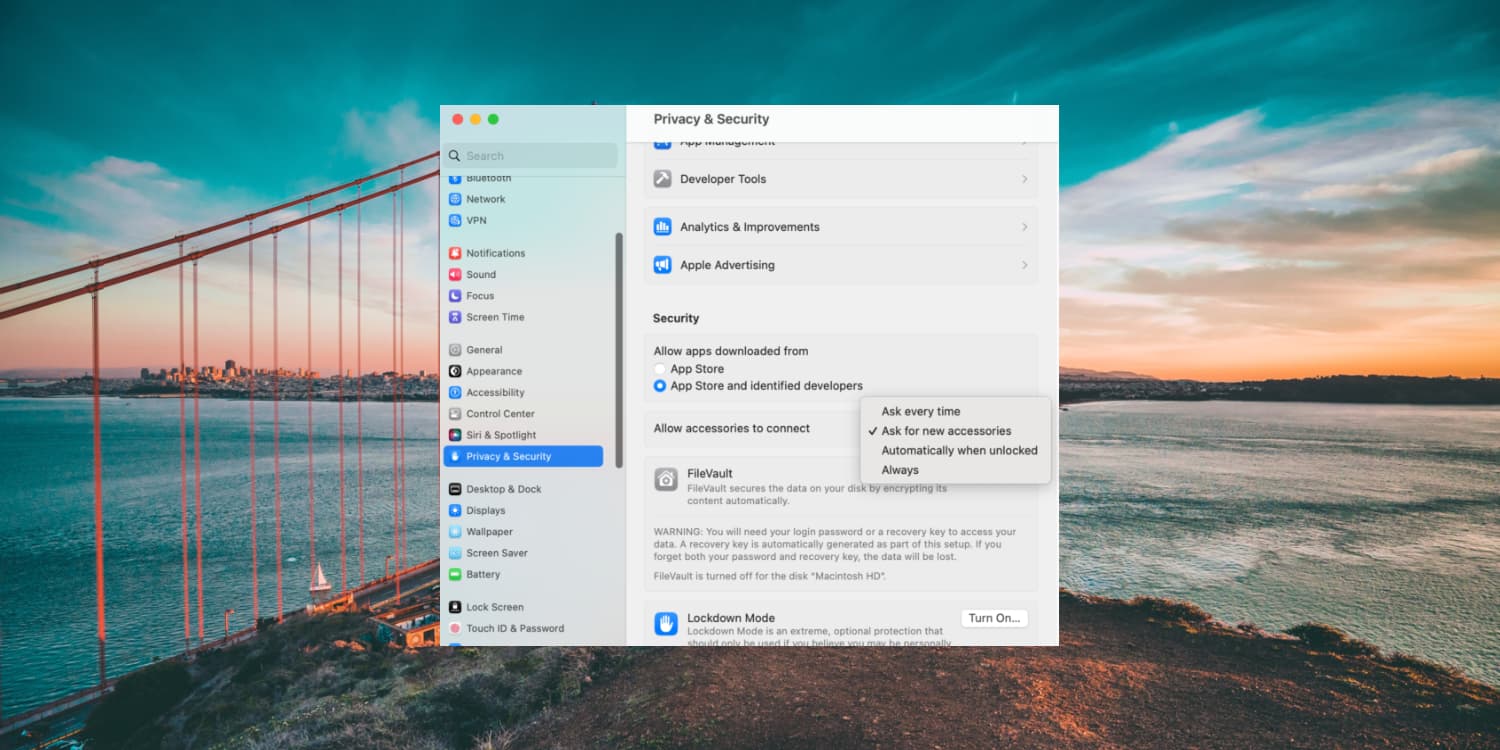Select Always in the accessories menu
This screenshot has width=1500, height=750.
pyautogui.click(x=900, y=470)
